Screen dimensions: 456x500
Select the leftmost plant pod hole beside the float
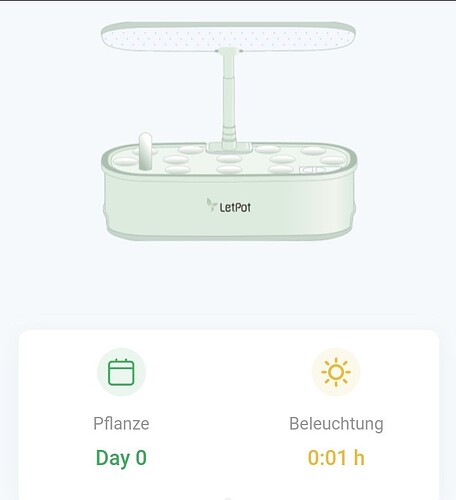pos(125,161)
